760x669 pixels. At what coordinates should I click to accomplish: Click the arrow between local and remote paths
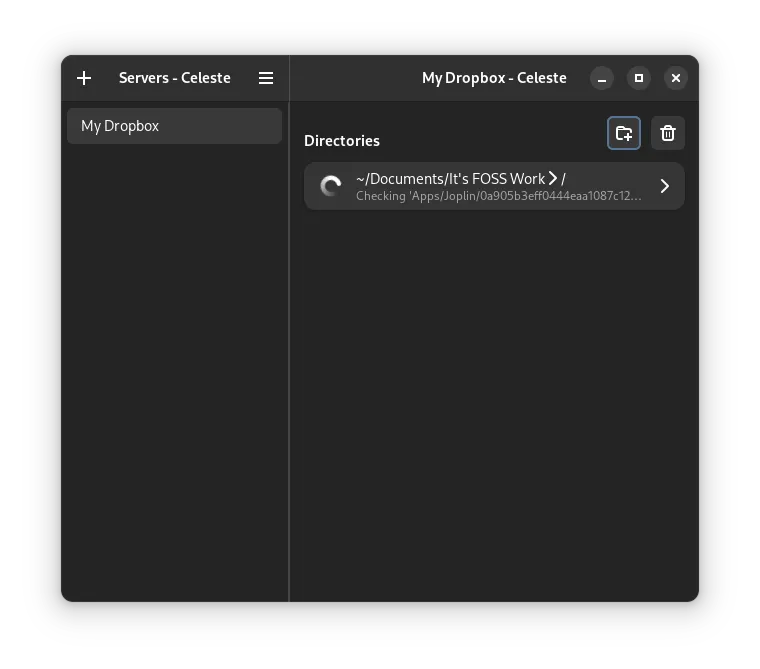[552, 178]
